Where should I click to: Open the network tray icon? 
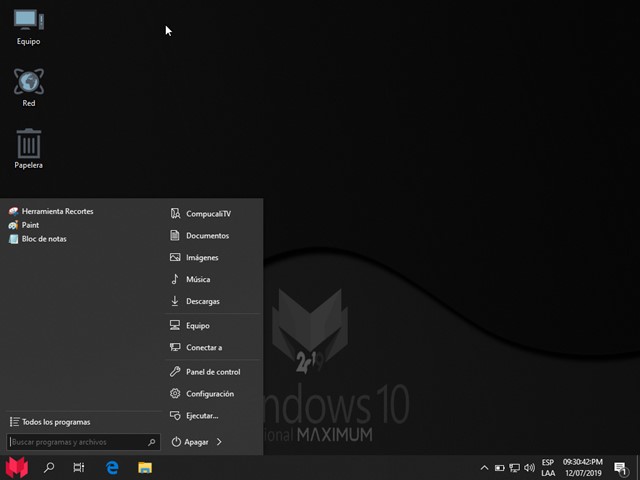pyautogui.click(x=514, y=468)
